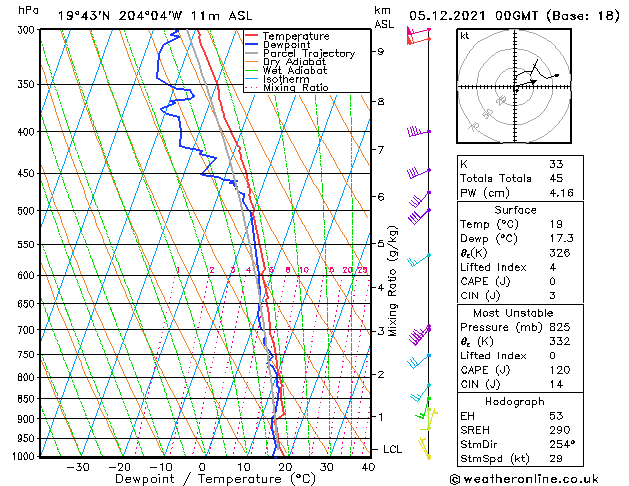Screen dimensions: 629x486
Task: Click the km ASL axis header
Action: (x=384, y=17)
